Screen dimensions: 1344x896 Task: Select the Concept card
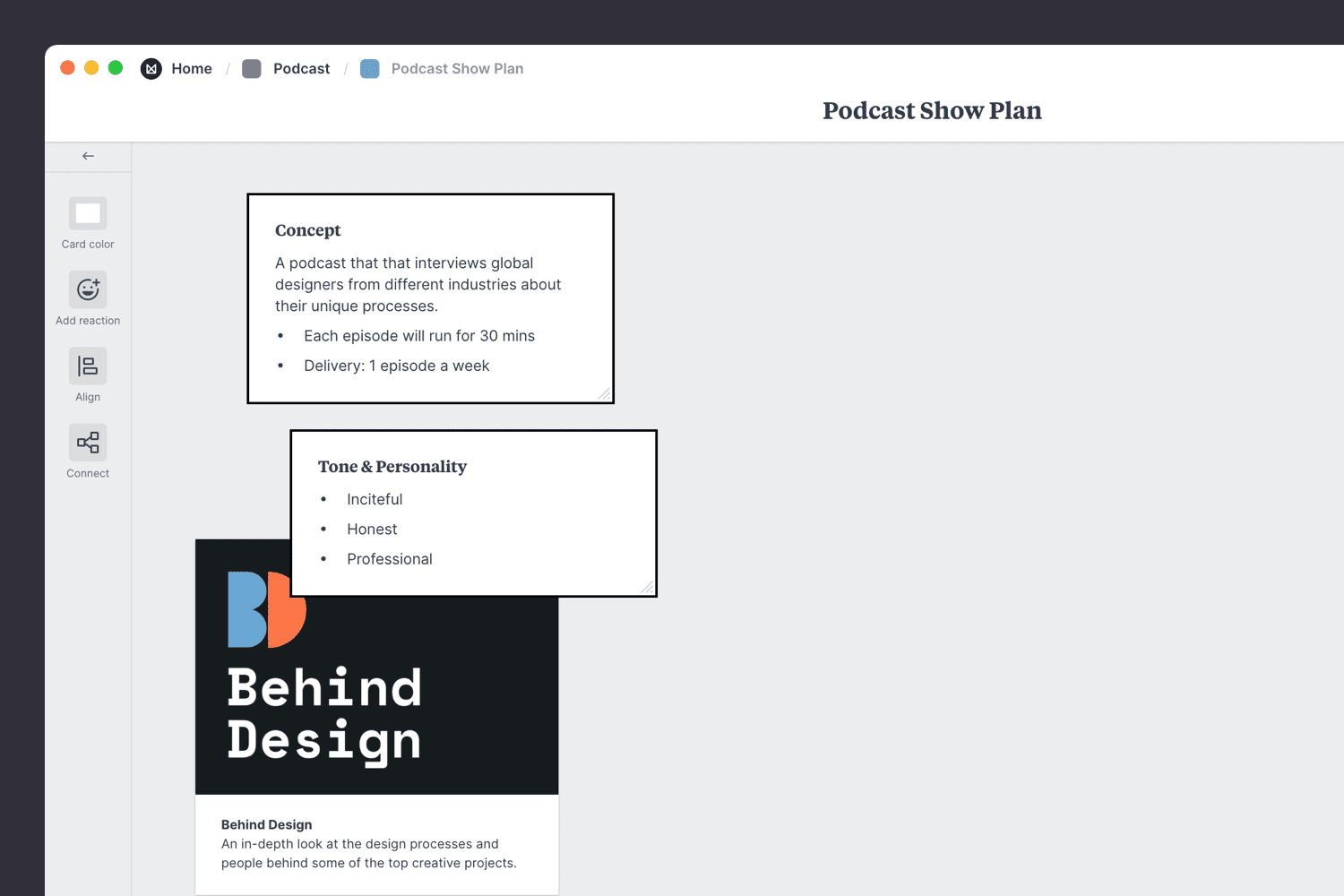coord(430,298)
